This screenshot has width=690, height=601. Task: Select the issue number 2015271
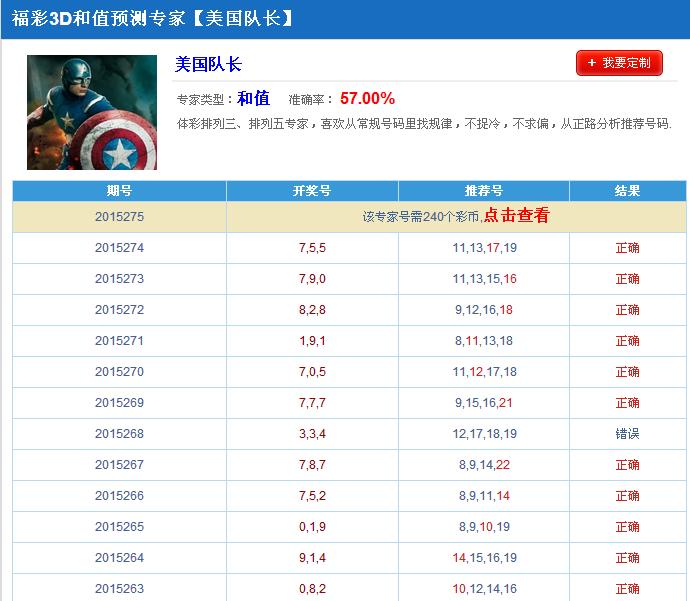pyautogui.click(x=119, y=341)
